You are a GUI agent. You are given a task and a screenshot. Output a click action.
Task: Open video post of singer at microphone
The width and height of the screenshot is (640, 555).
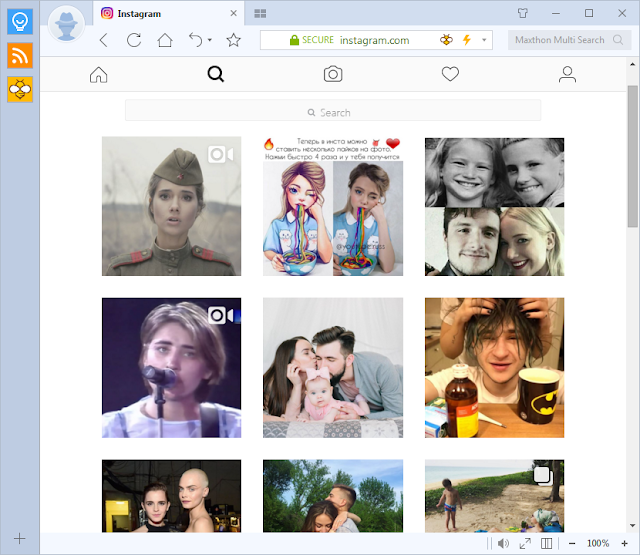[x=171, y=368]
